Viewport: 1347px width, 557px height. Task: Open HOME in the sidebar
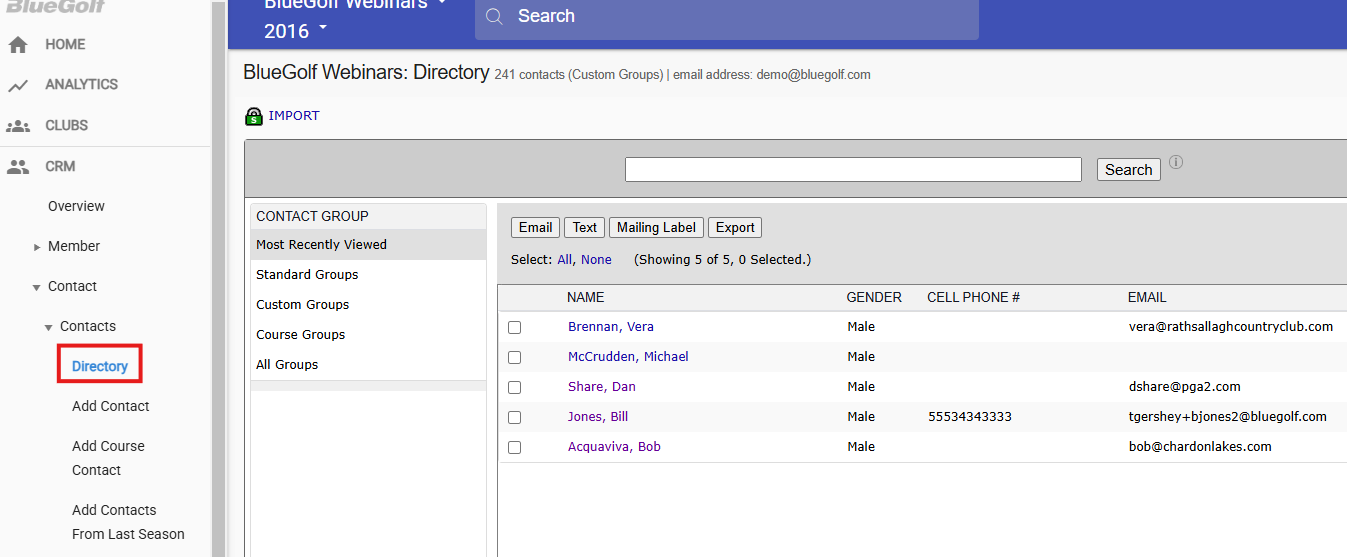click(x=65, y=45)
